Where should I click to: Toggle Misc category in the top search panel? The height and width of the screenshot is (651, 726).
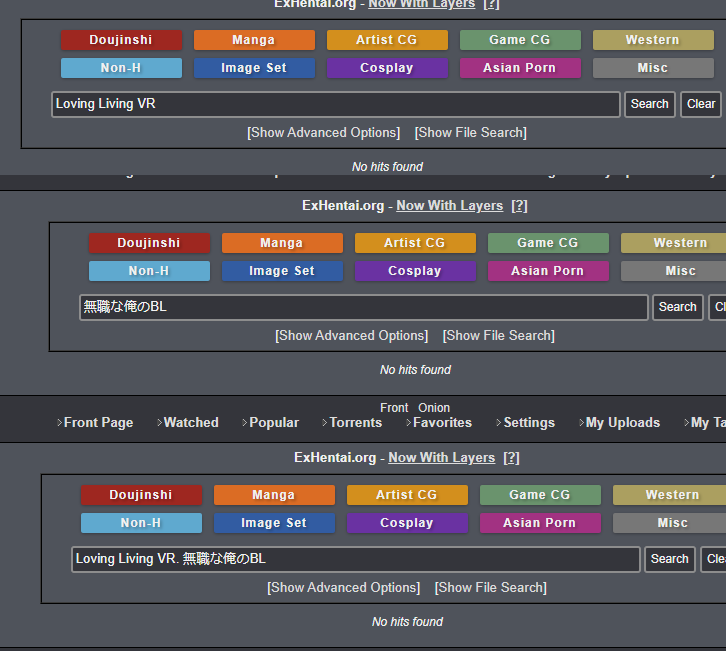[653, 68]
